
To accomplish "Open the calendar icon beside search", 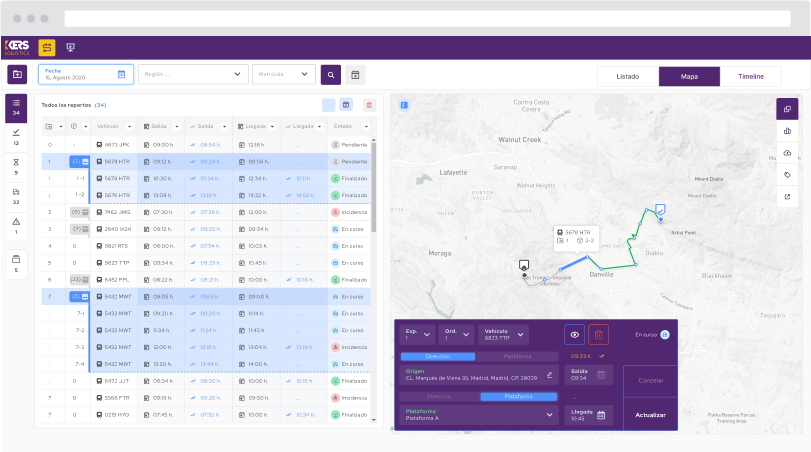I will pos(355,75).
